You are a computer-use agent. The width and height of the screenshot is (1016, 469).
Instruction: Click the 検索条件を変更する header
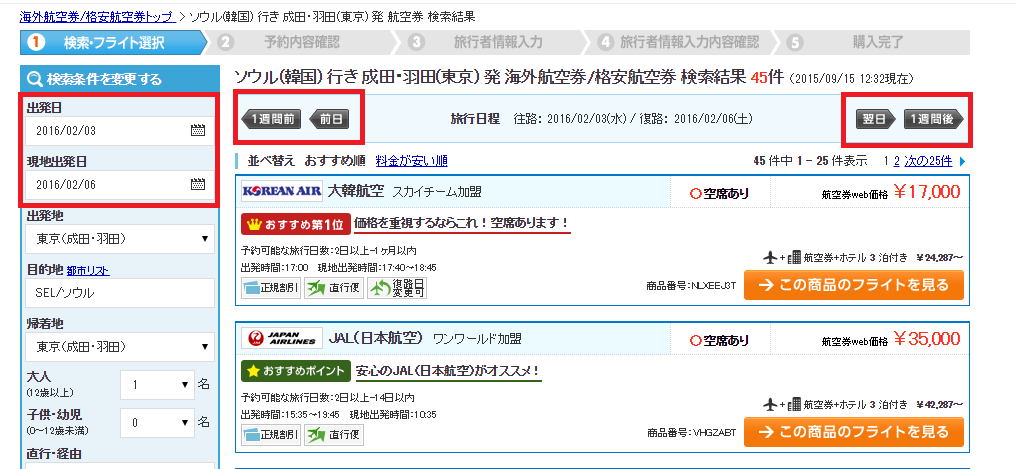(120, 80)
